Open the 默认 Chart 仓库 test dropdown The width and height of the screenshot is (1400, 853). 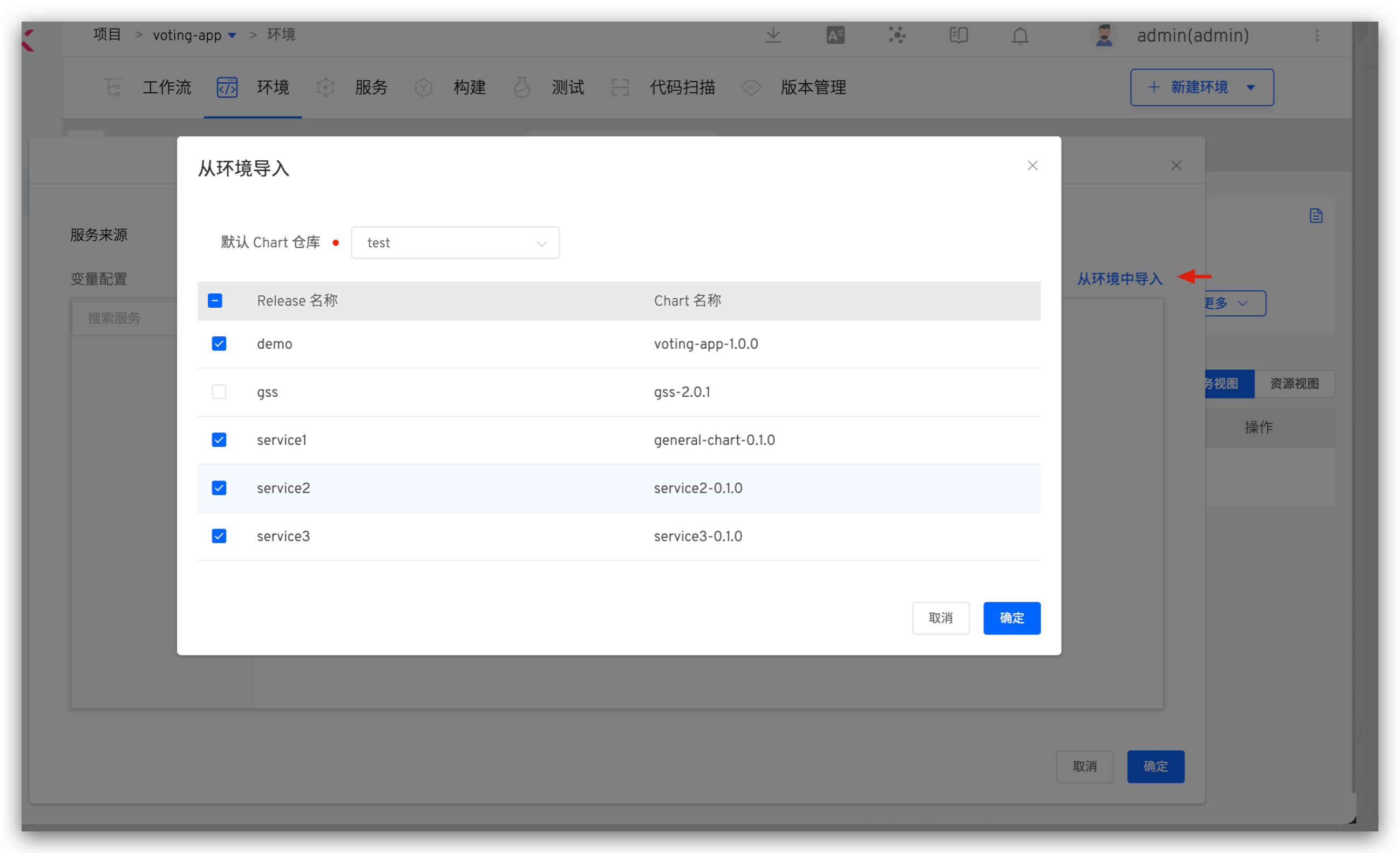pos(454,242)
